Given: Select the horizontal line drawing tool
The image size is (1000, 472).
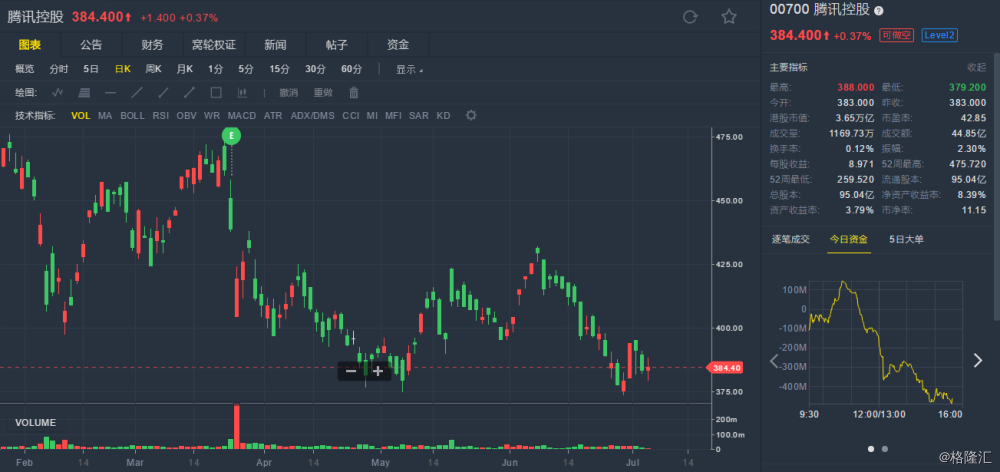Looking at the screenshot, I should click(x=110, y=92).
